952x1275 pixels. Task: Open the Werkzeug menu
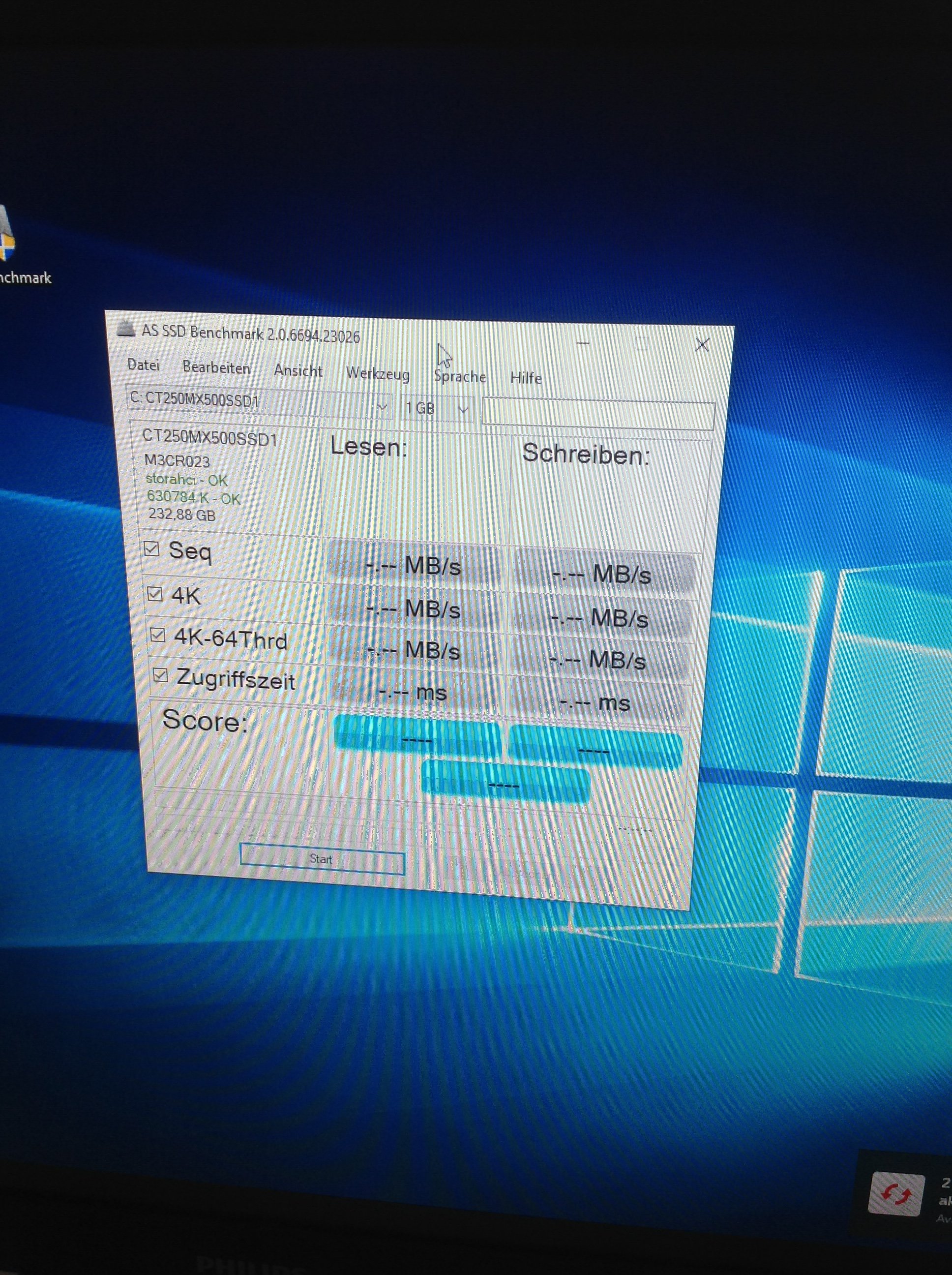click(x=378, y=373)
